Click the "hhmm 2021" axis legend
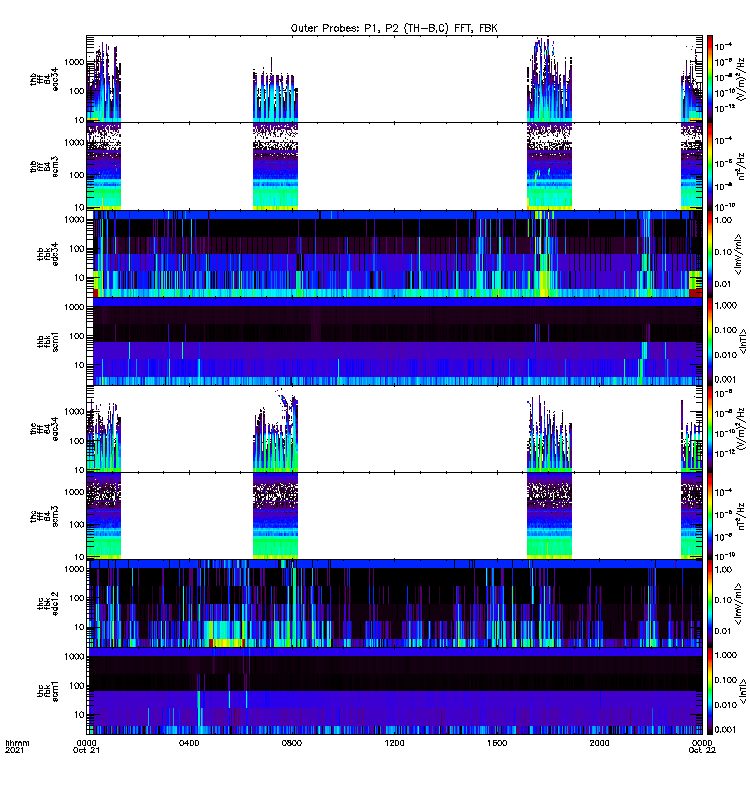Image resolution: width=750 pixels, height=800 pixels. pos(17,746)
